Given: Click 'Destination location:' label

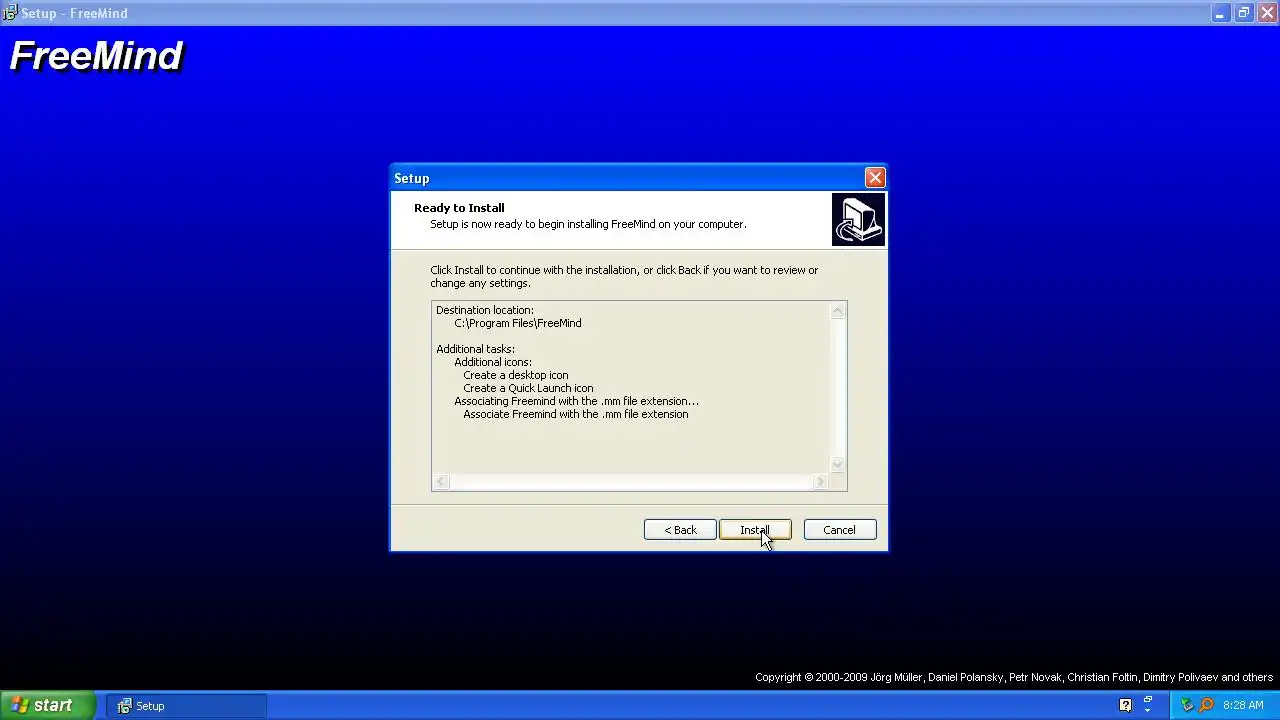Looking at the screenshot, I should [x=485, y=310].
